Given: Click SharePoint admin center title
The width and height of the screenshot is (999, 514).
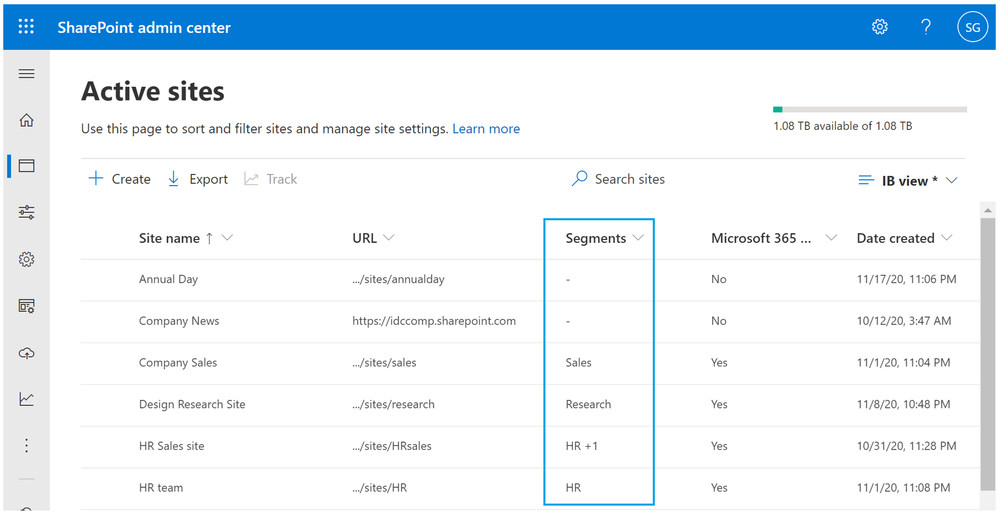Looking at the screenshot, I should pyautogui.click(x=144, y=27).
